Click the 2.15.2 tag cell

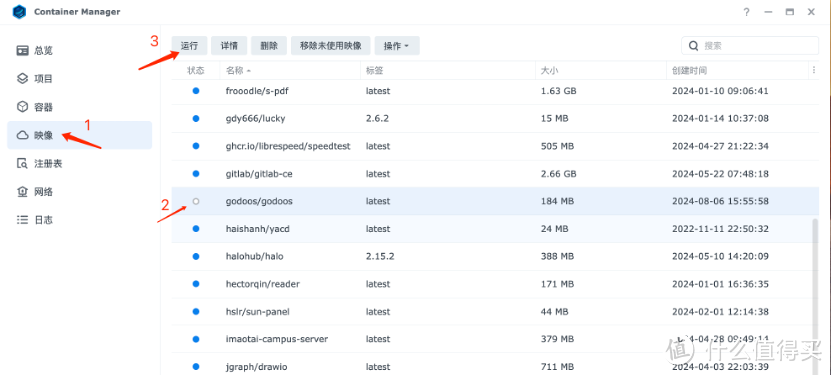click(380, 257)
